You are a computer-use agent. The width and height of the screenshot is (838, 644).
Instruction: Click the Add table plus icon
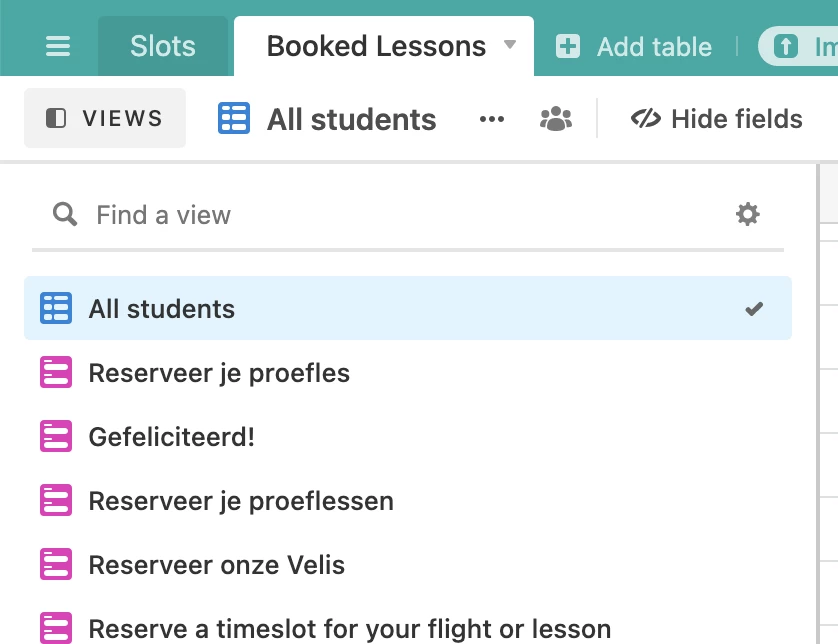click(568, 46)
